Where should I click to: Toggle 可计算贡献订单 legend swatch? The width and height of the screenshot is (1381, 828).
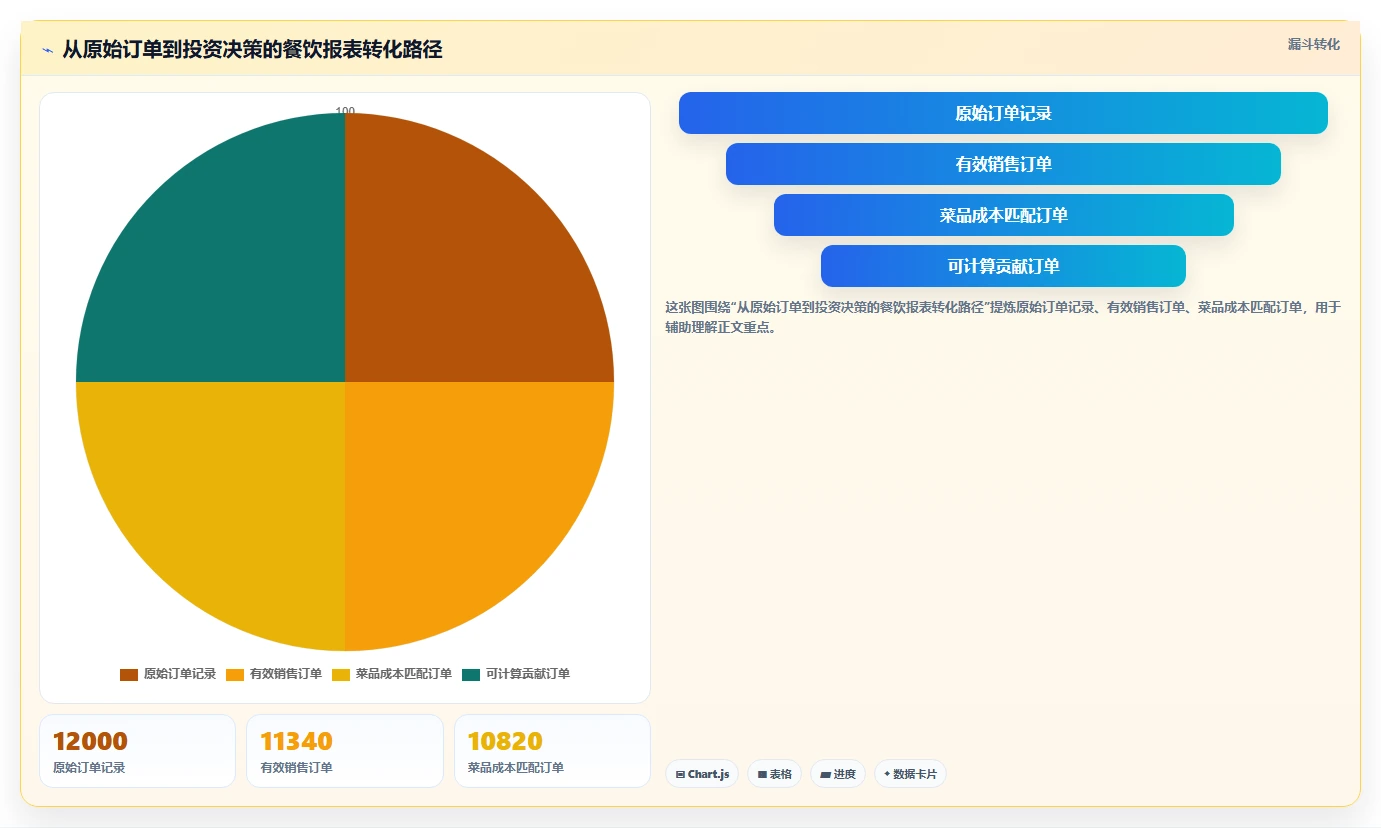[x=471, y=675]
